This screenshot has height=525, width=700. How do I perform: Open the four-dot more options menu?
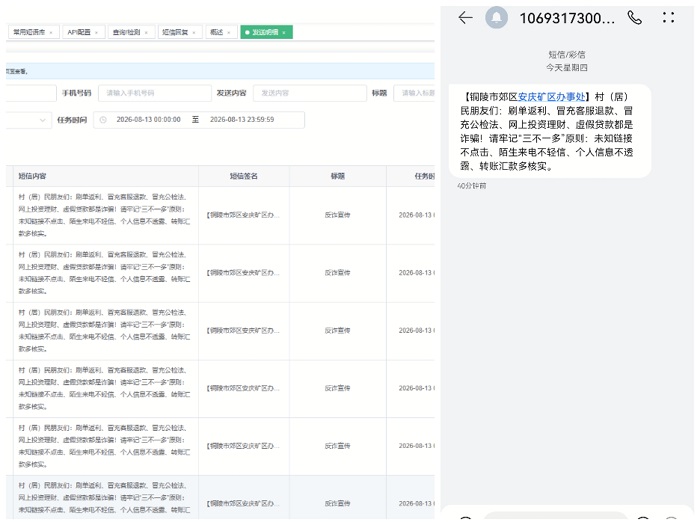tap(668, 17)
